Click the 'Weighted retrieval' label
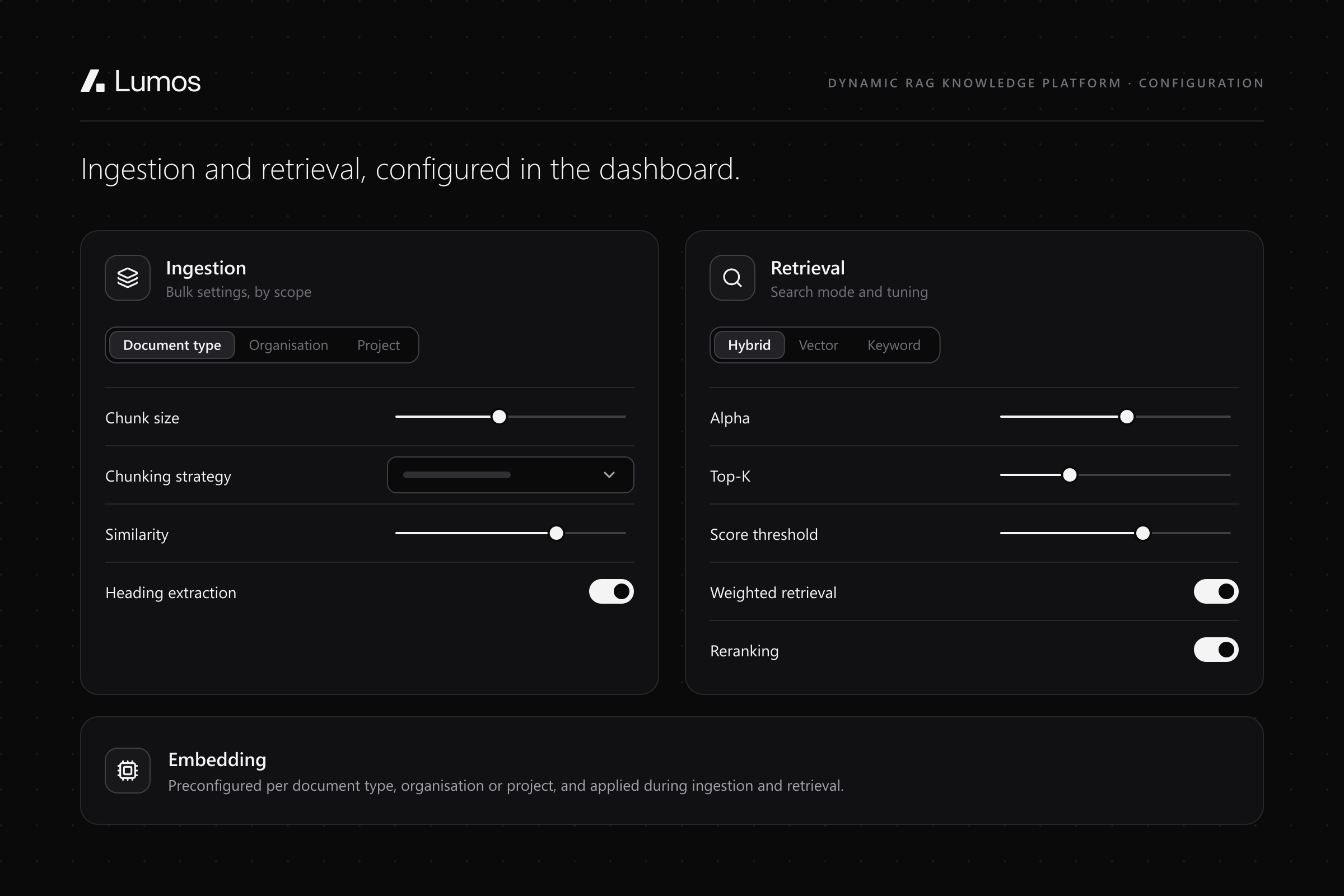The image size is (1344, 896). point(773,592)
